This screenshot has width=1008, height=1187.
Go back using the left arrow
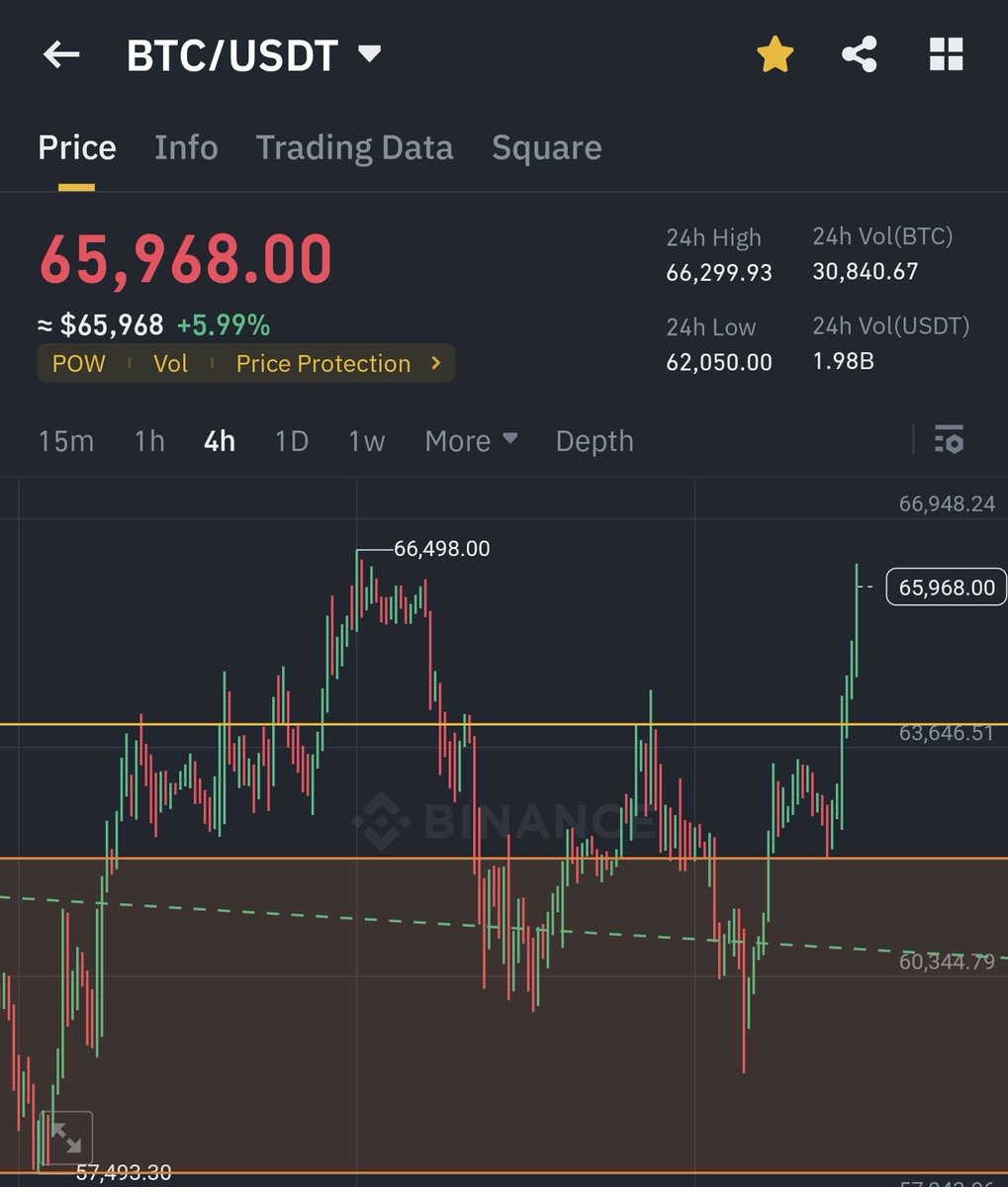coord(61,54)
